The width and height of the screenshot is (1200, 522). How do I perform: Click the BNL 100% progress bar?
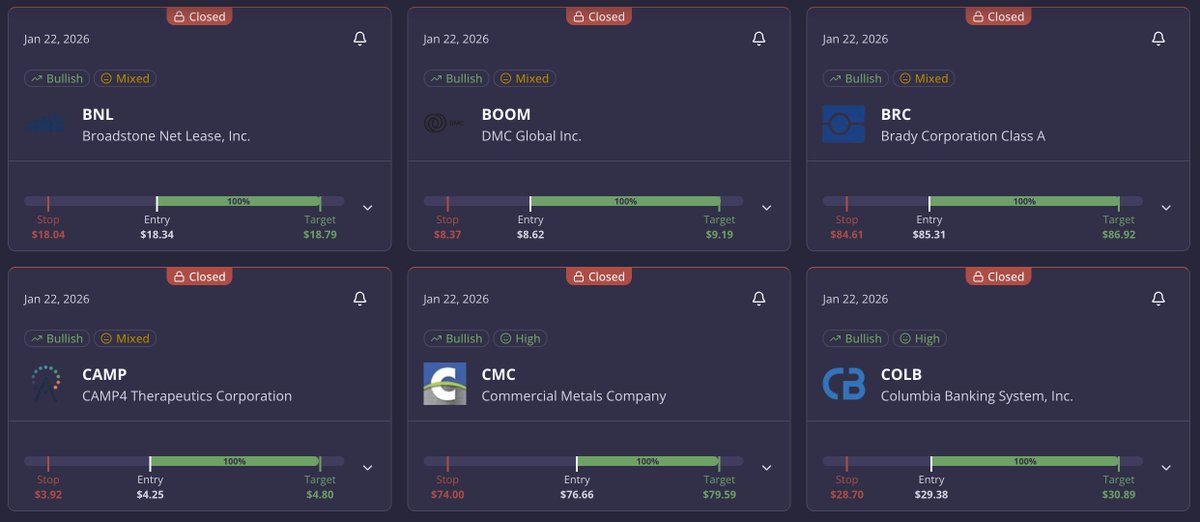(238, 201)
